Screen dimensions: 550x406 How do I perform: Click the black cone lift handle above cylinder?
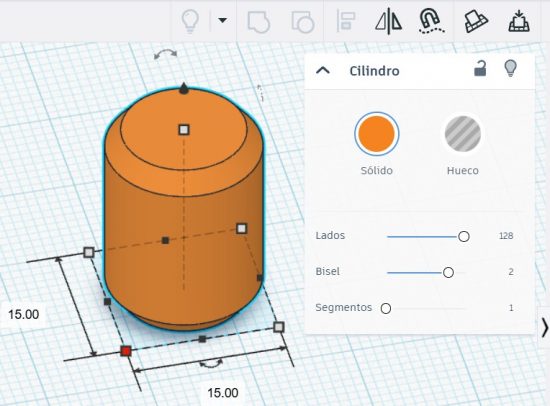pos(183,88)
